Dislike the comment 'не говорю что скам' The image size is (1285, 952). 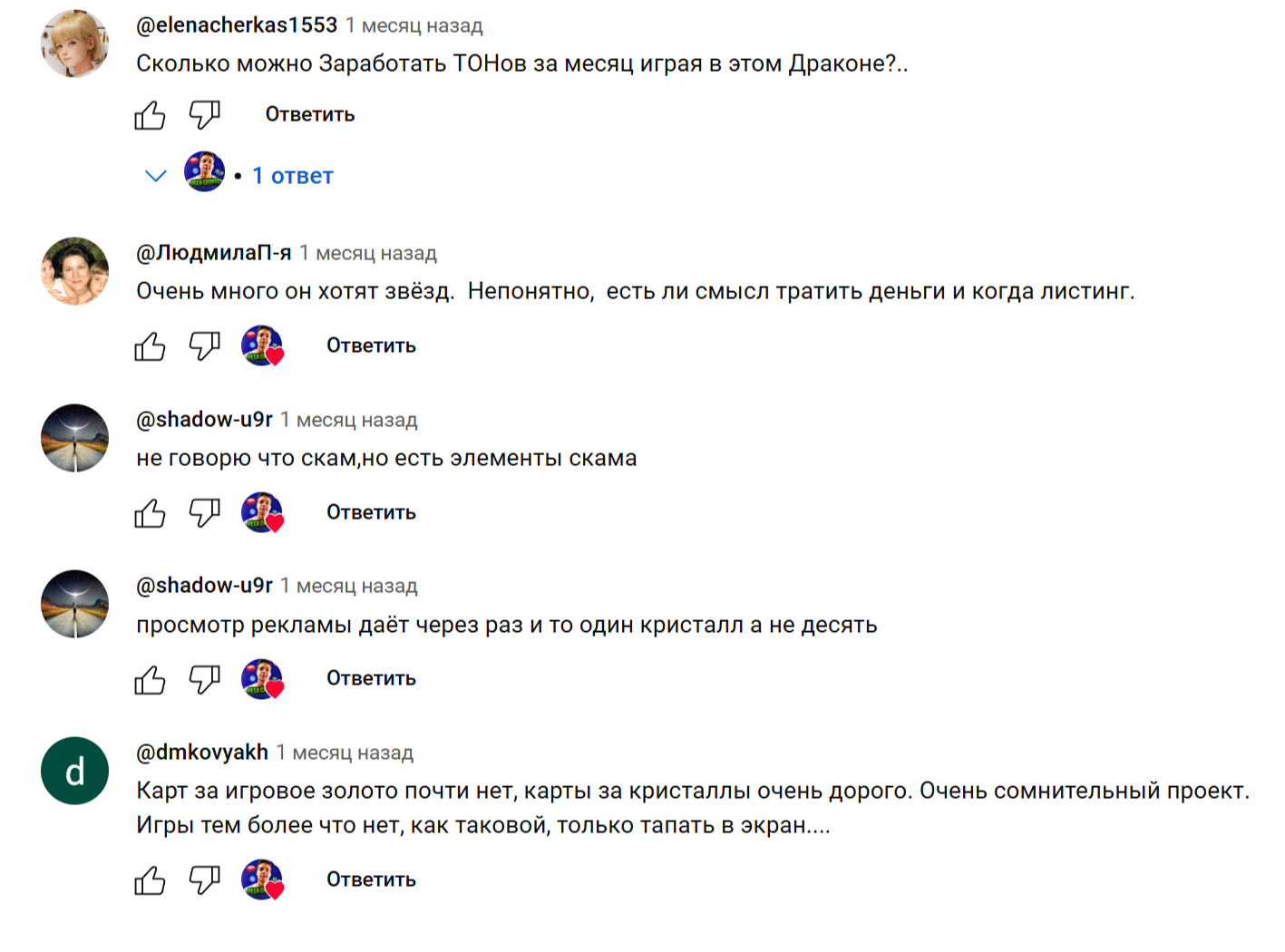[204, 513]
